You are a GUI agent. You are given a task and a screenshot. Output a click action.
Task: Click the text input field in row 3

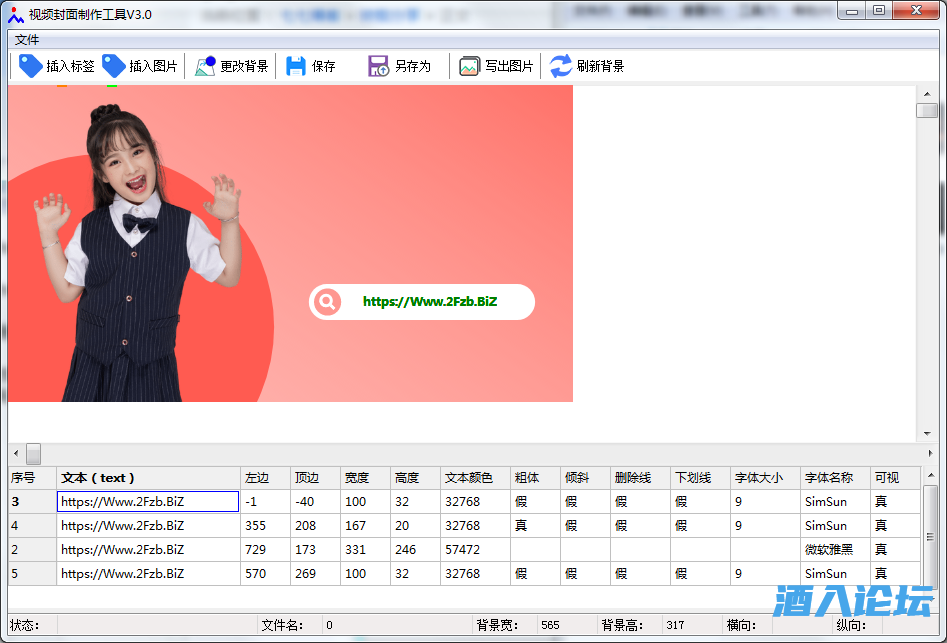coord(147,501)
